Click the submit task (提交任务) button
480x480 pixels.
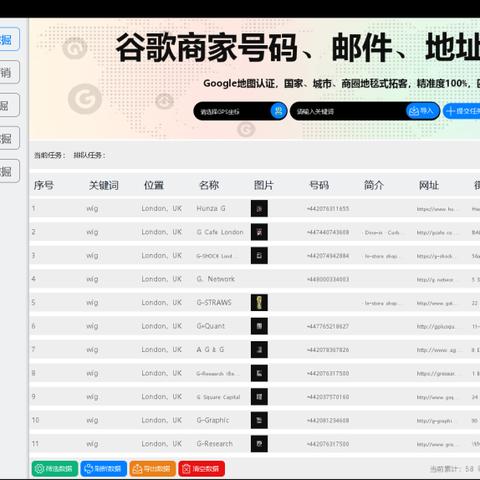click(x=463, y=111)
